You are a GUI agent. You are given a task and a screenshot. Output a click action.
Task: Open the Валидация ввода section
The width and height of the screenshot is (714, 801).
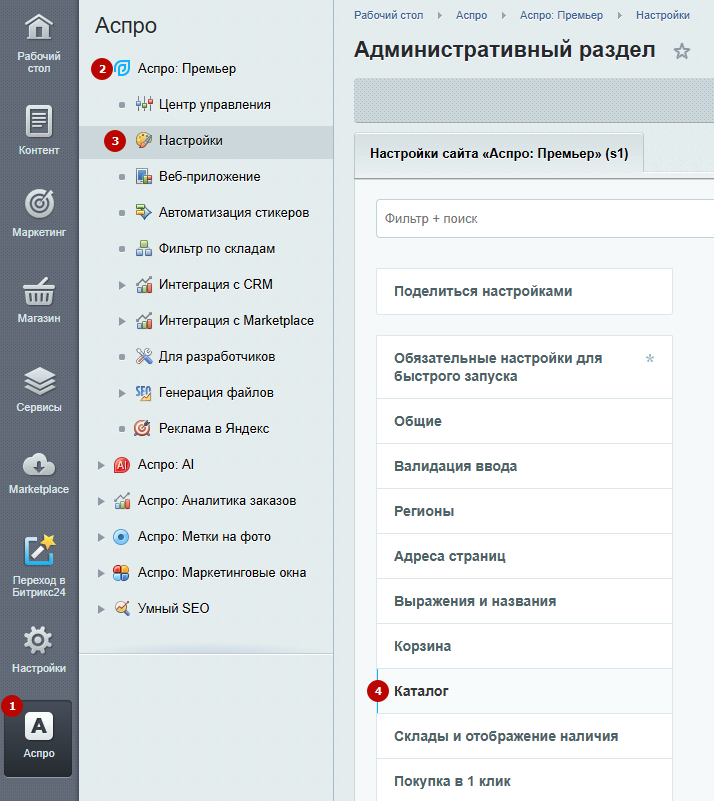[524, 466]
